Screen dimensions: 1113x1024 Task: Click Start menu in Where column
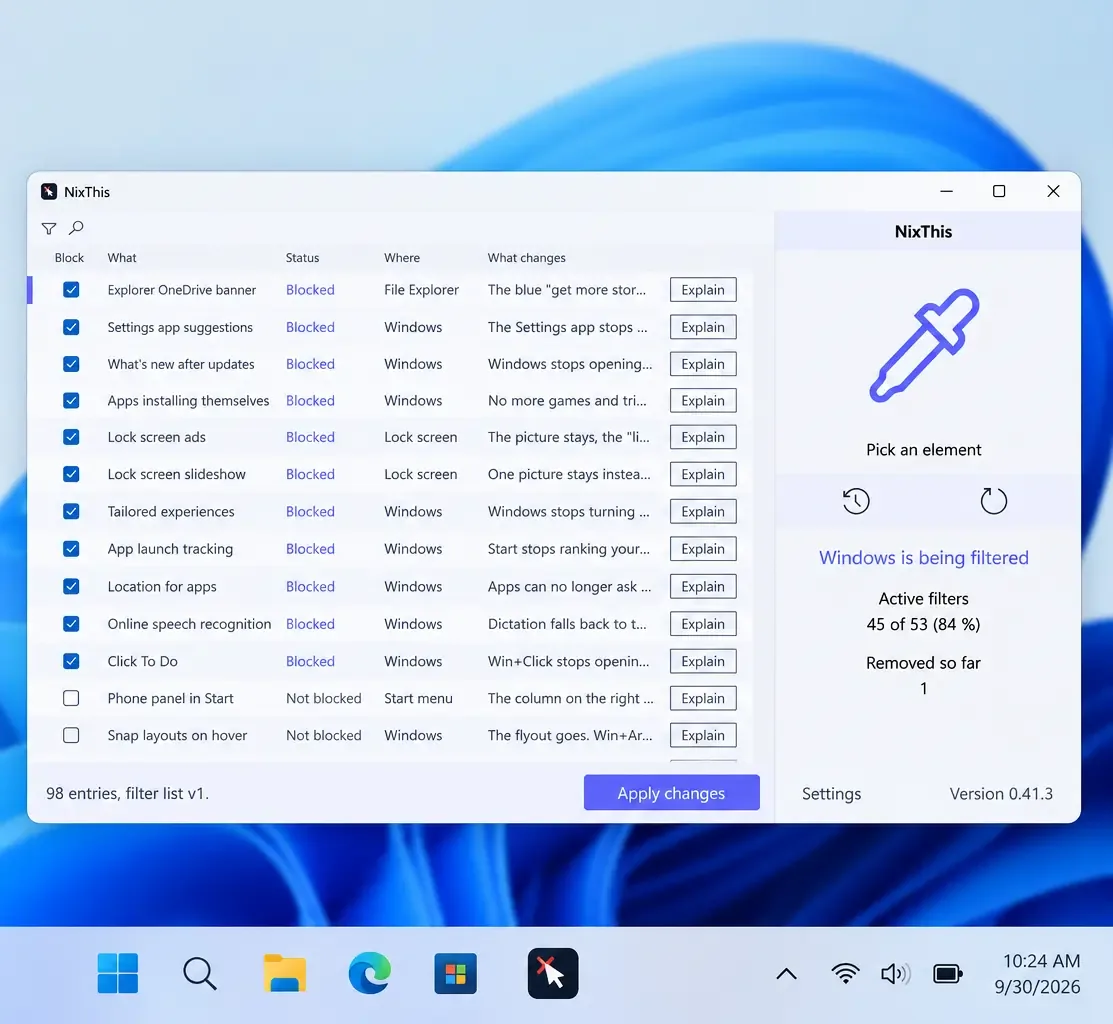point(418,698)
